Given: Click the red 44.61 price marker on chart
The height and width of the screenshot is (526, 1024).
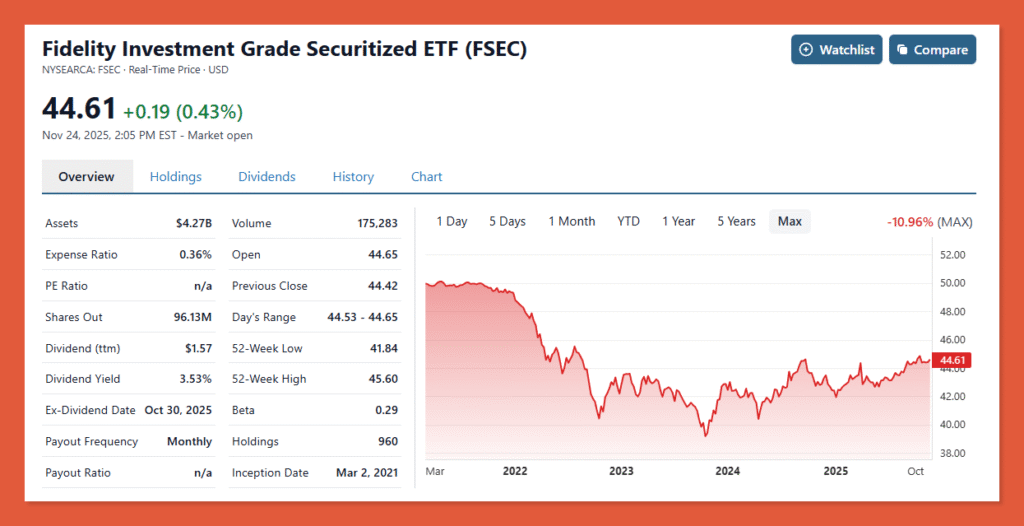Looking at the screenshot, I should point(951,361).
